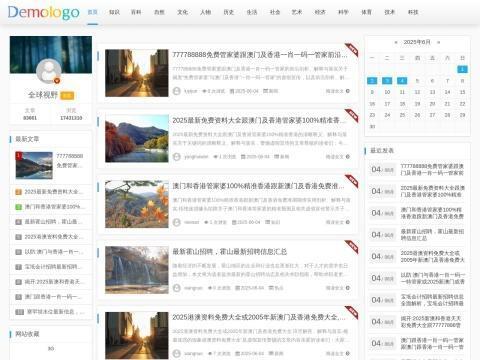This screenshot has height=360, width=480.
Task: Select day 15 in the calendar
Action: [462, 92]
